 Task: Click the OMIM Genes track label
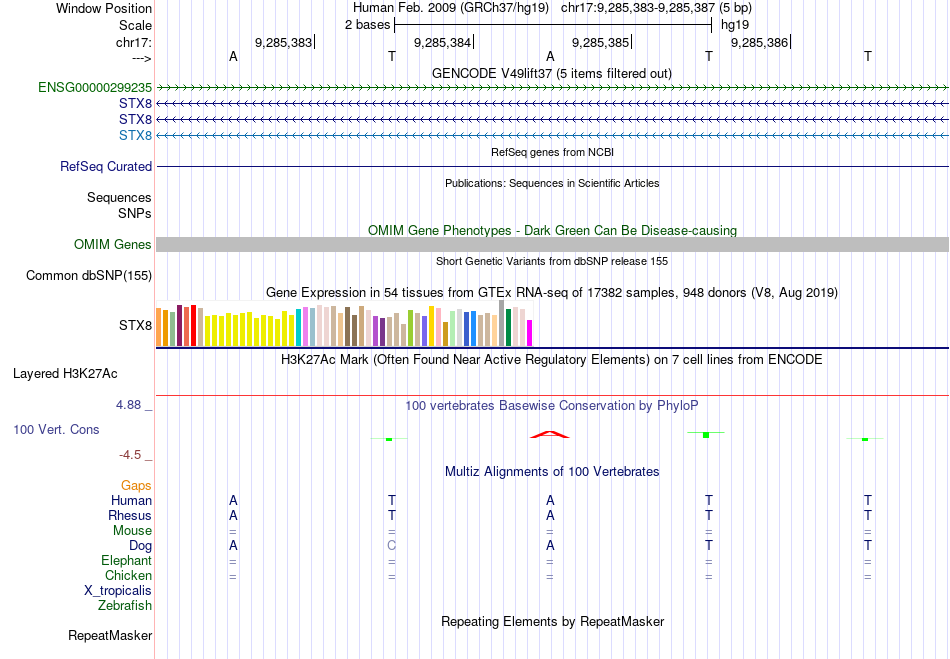click(x=113, y=245)
